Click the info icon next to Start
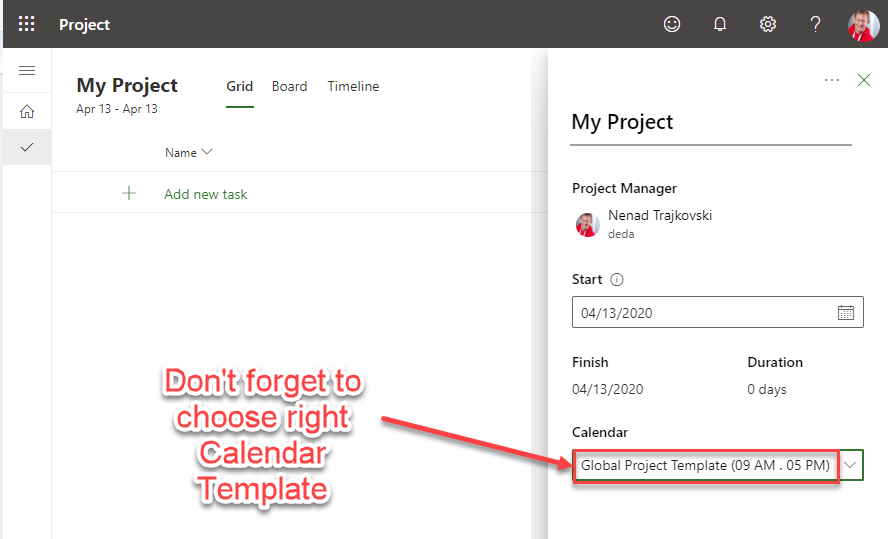The image size is (888, 539). point(617,280)
